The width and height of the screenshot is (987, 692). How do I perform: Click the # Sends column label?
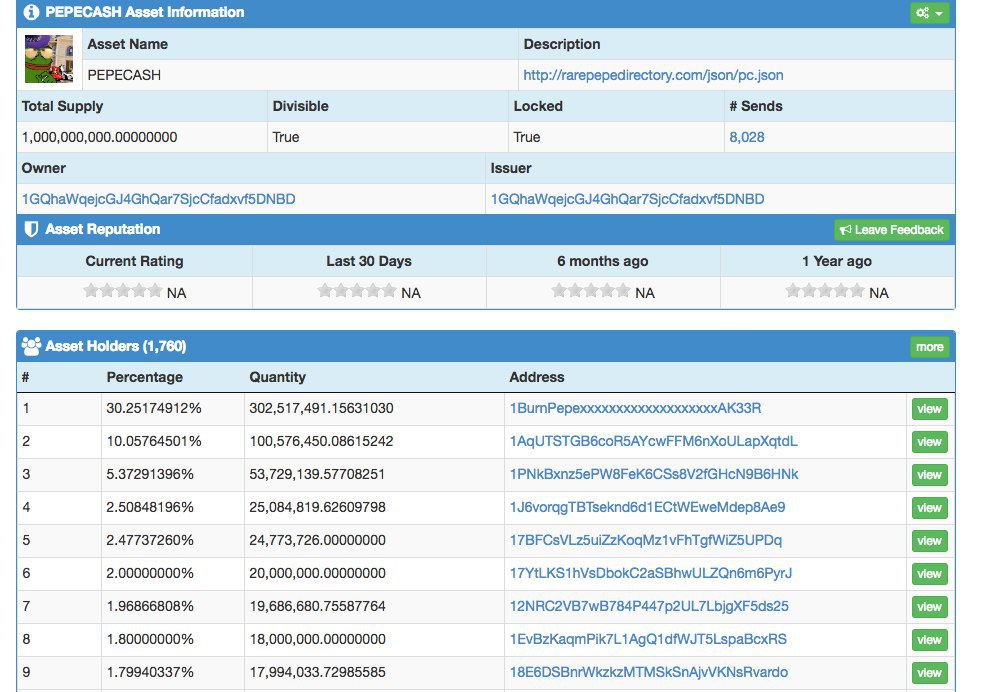(756, 106)
